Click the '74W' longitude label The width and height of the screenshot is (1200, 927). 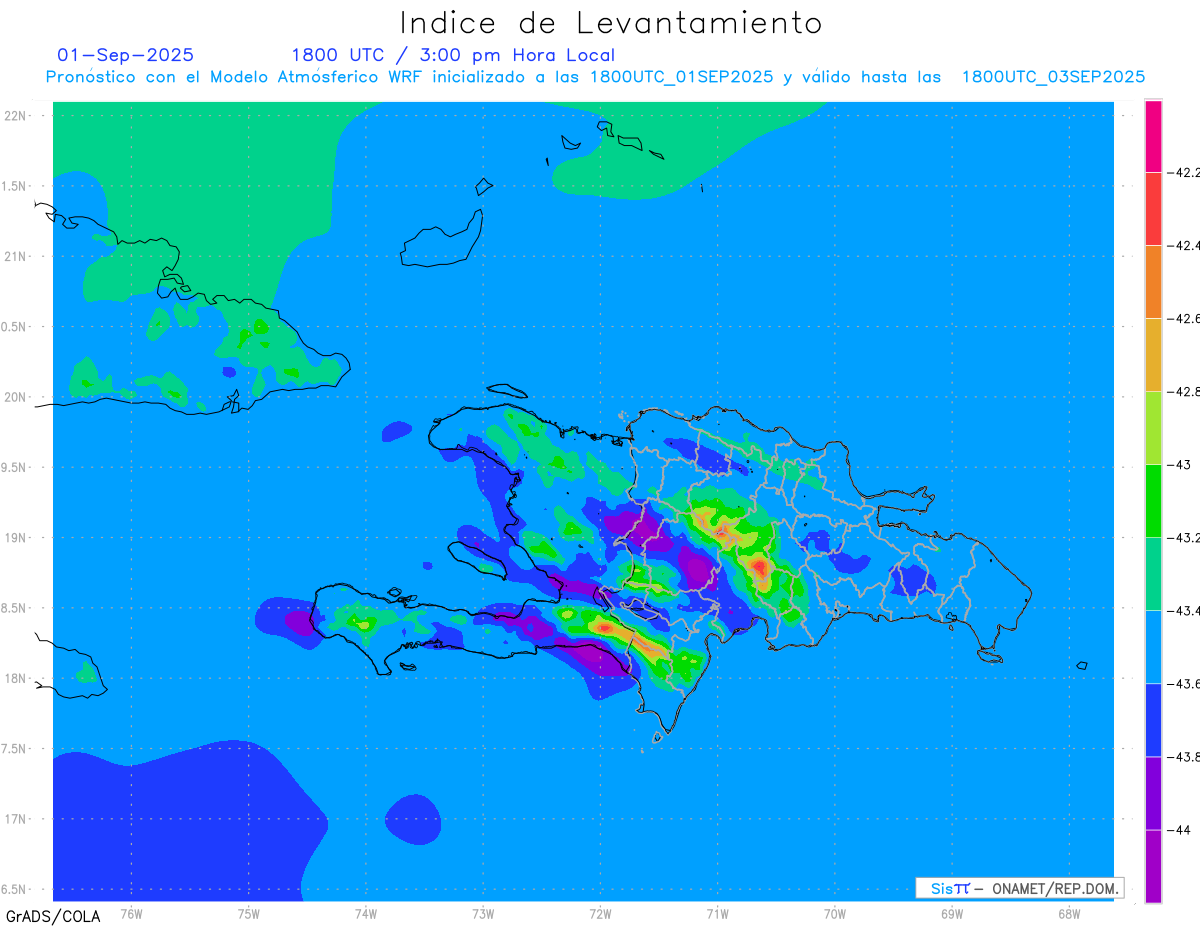(x=366, y=912)
